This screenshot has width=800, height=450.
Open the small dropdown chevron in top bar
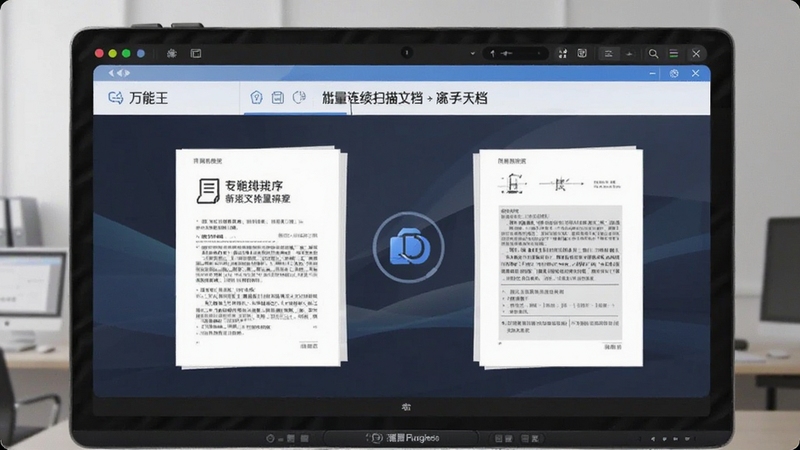[x=472, y=54]
